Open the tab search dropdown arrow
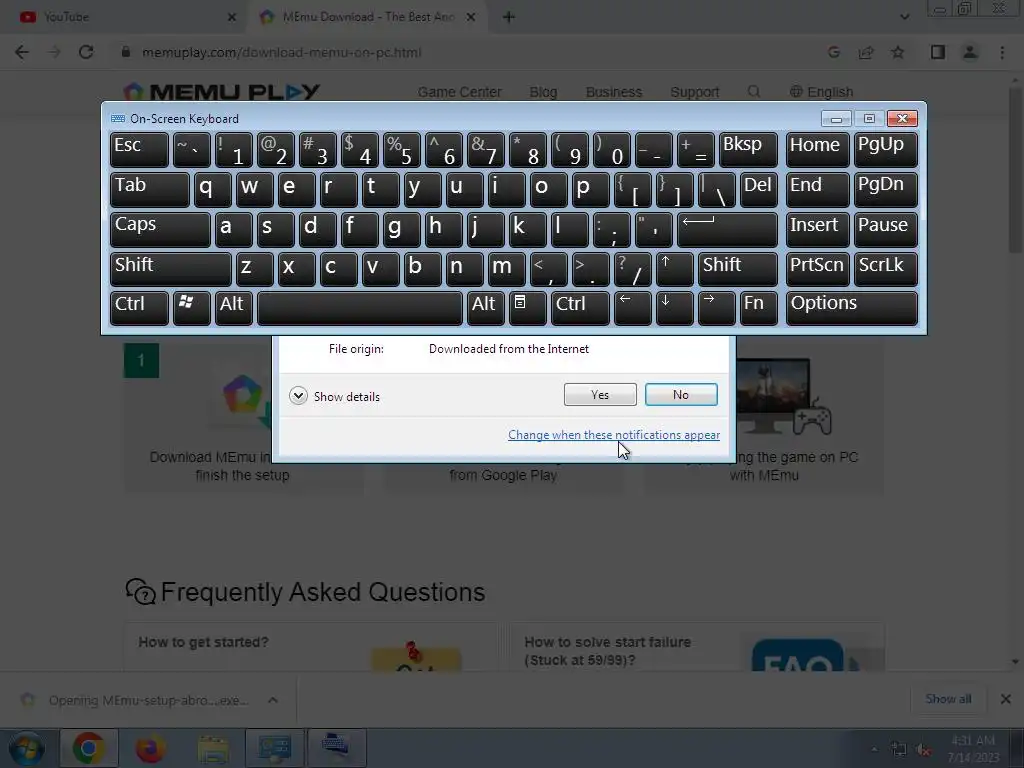Image resolution: width=1024 pixels, height=768 pixels. tap(904, 17)
